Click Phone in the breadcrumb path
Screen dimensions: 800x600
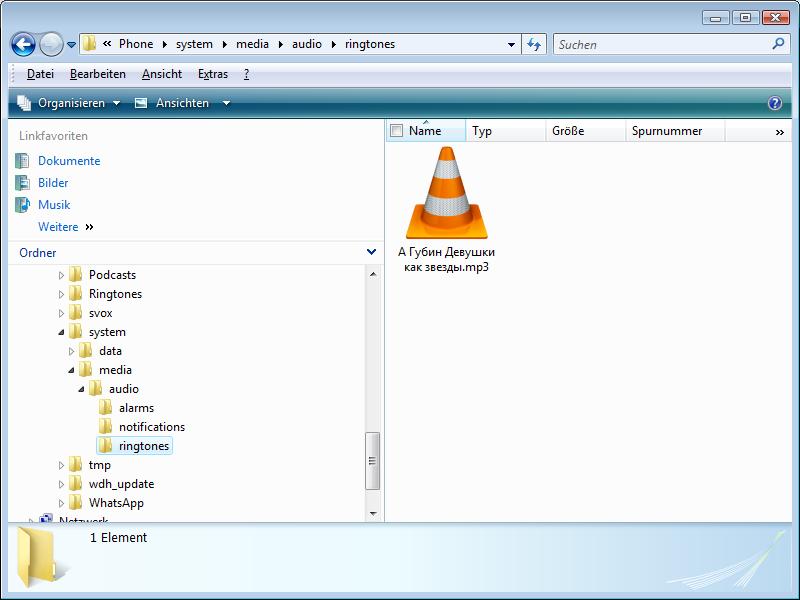click(136, 44)
